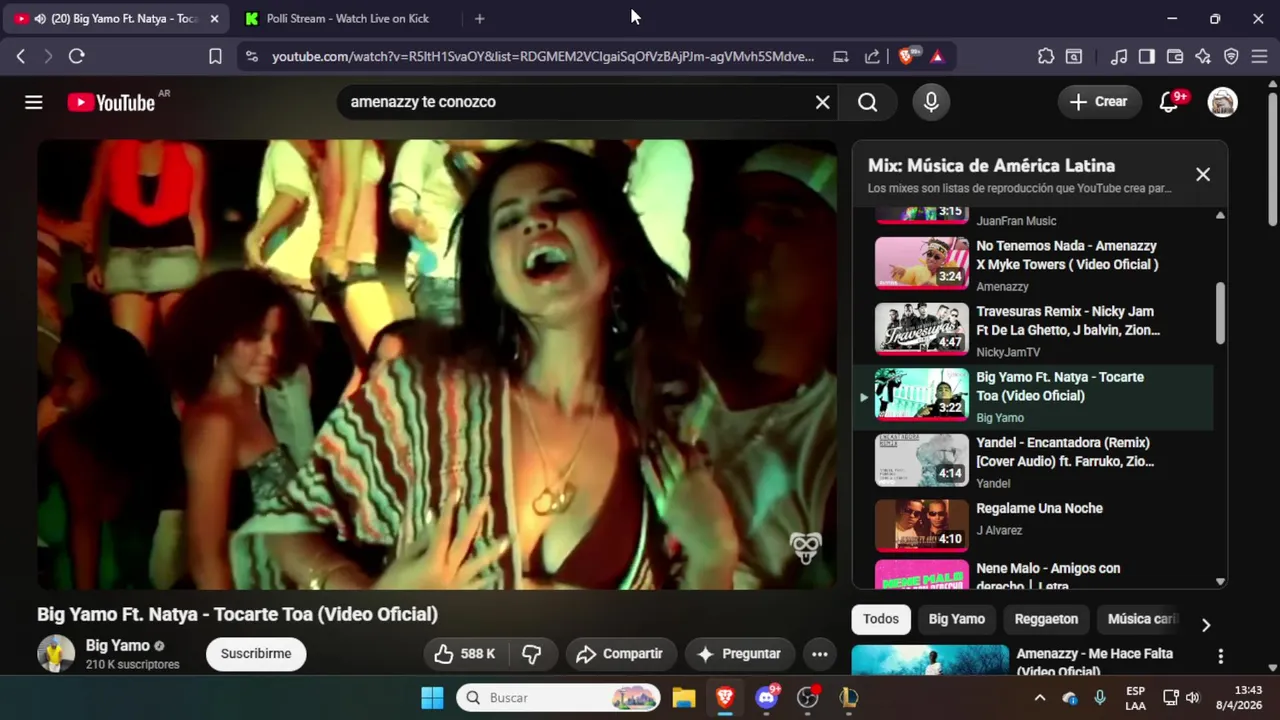Open the browser Extensions puzzle icon

[x=1046, y=57]
